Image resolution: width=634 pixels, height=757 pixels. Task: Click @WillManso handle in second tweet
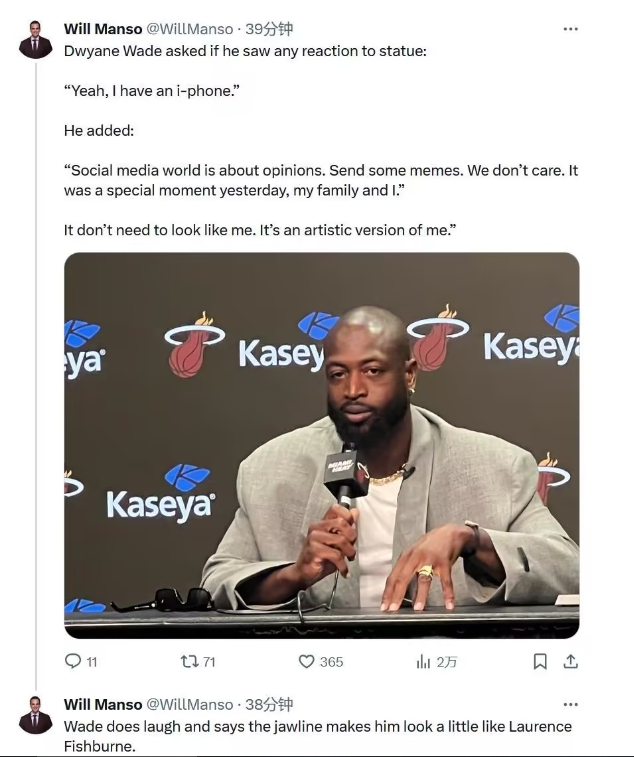[190, 704]
